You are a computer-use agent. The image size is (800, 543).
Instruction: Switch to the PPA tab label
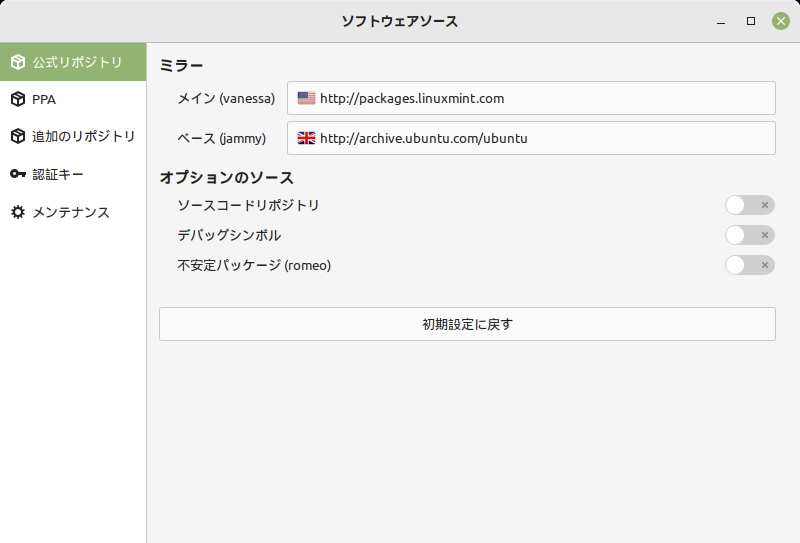[44, 100]
